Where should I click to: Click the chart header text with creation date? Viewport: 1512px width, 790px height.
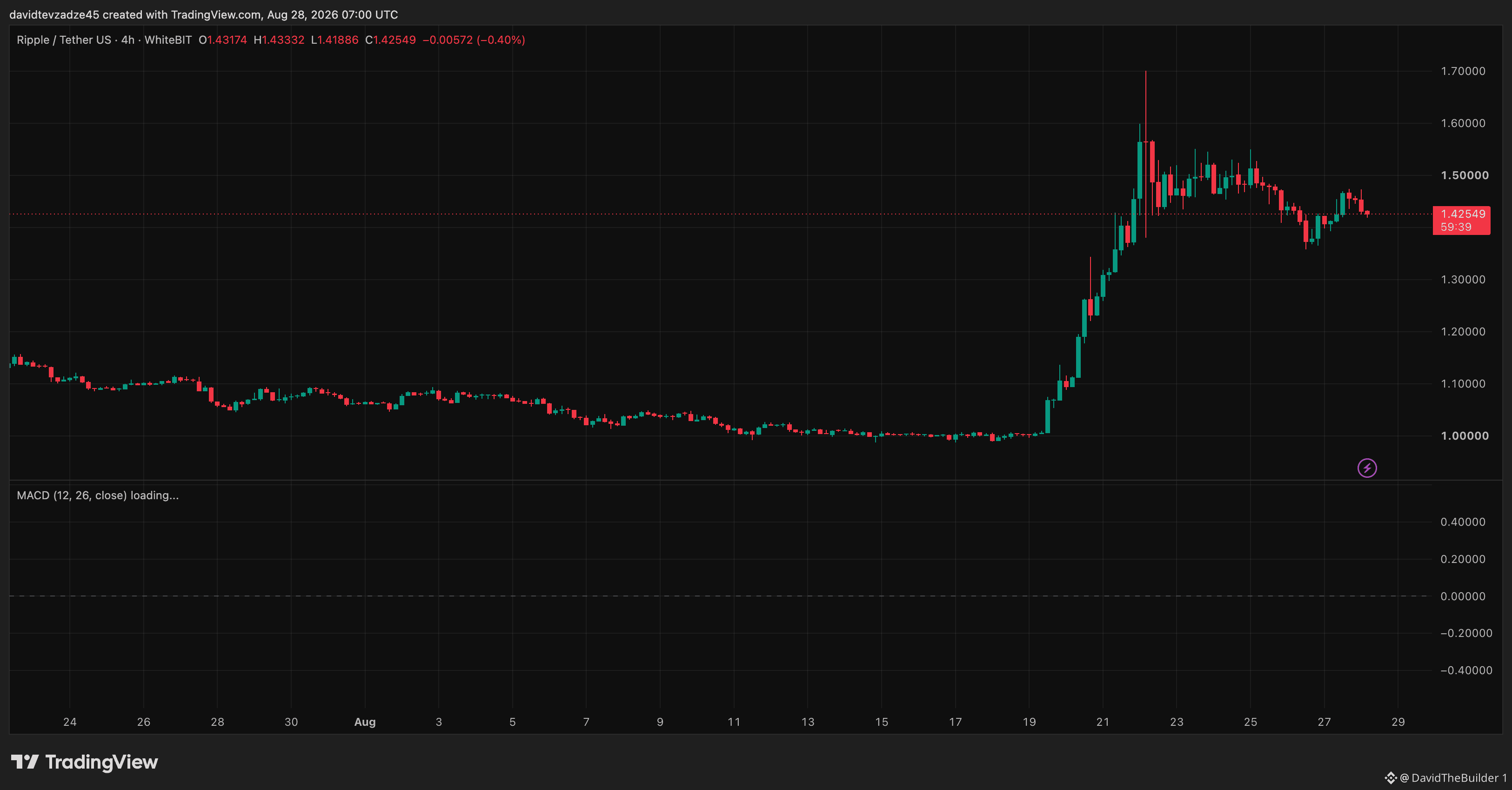pos(204,15)
